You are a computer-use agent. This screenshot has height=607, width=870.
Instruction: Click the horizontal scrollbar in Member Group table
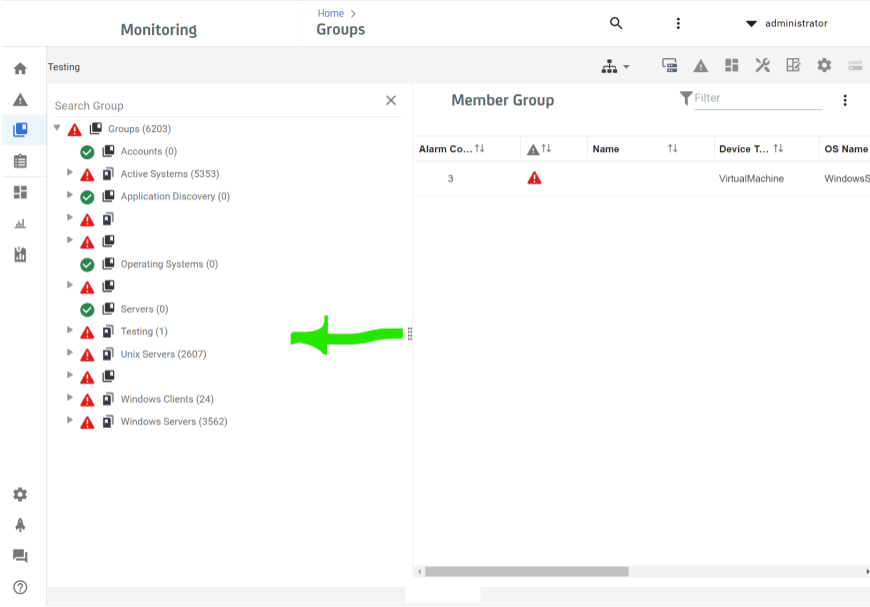[526, 572]
